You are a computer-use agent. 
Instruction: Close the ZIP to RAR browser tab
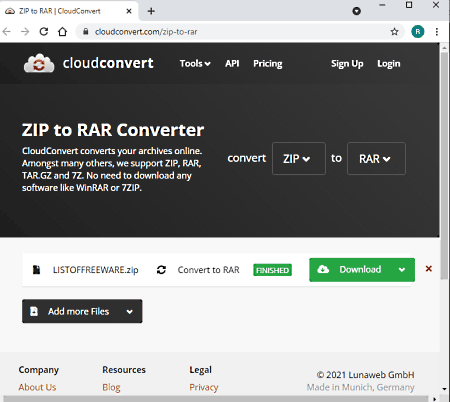(x=129, y=11)
